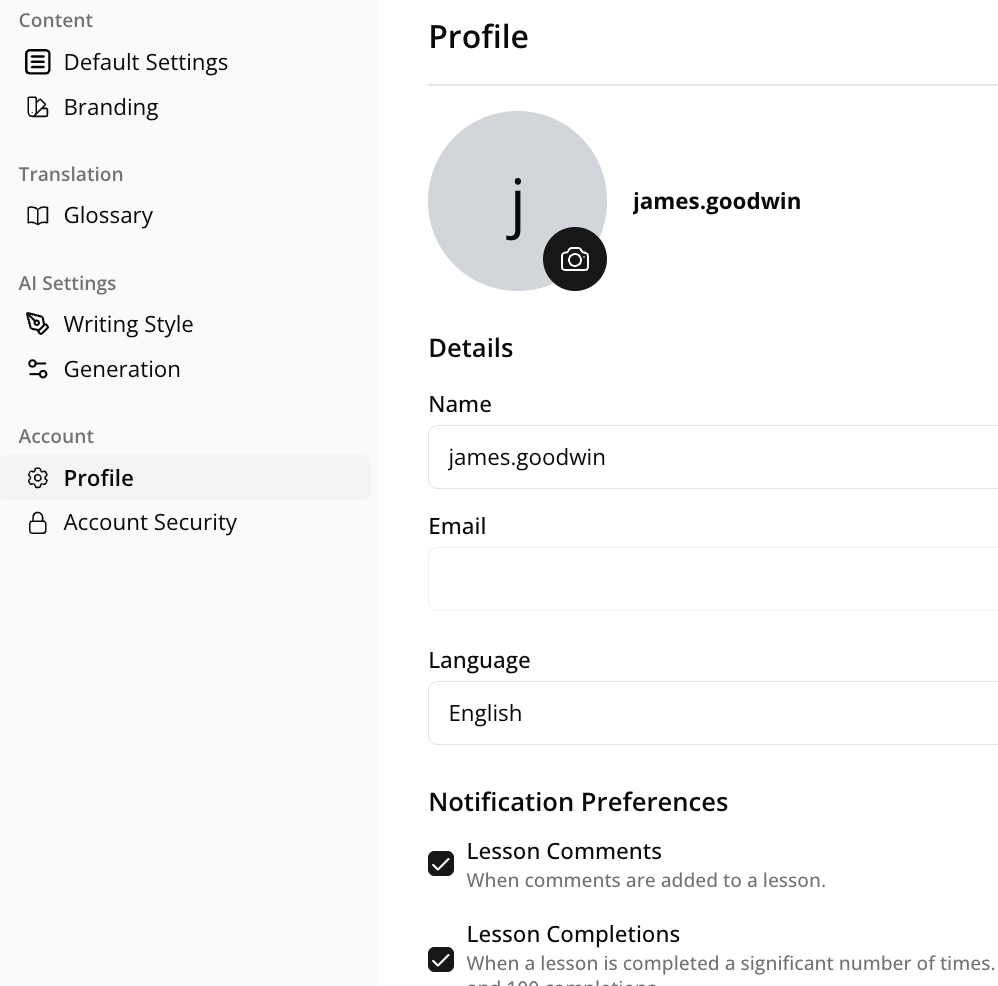This screenshot has width=998, height=986.
Task: Click the empty Email field
Action: [x=712, y=579]
